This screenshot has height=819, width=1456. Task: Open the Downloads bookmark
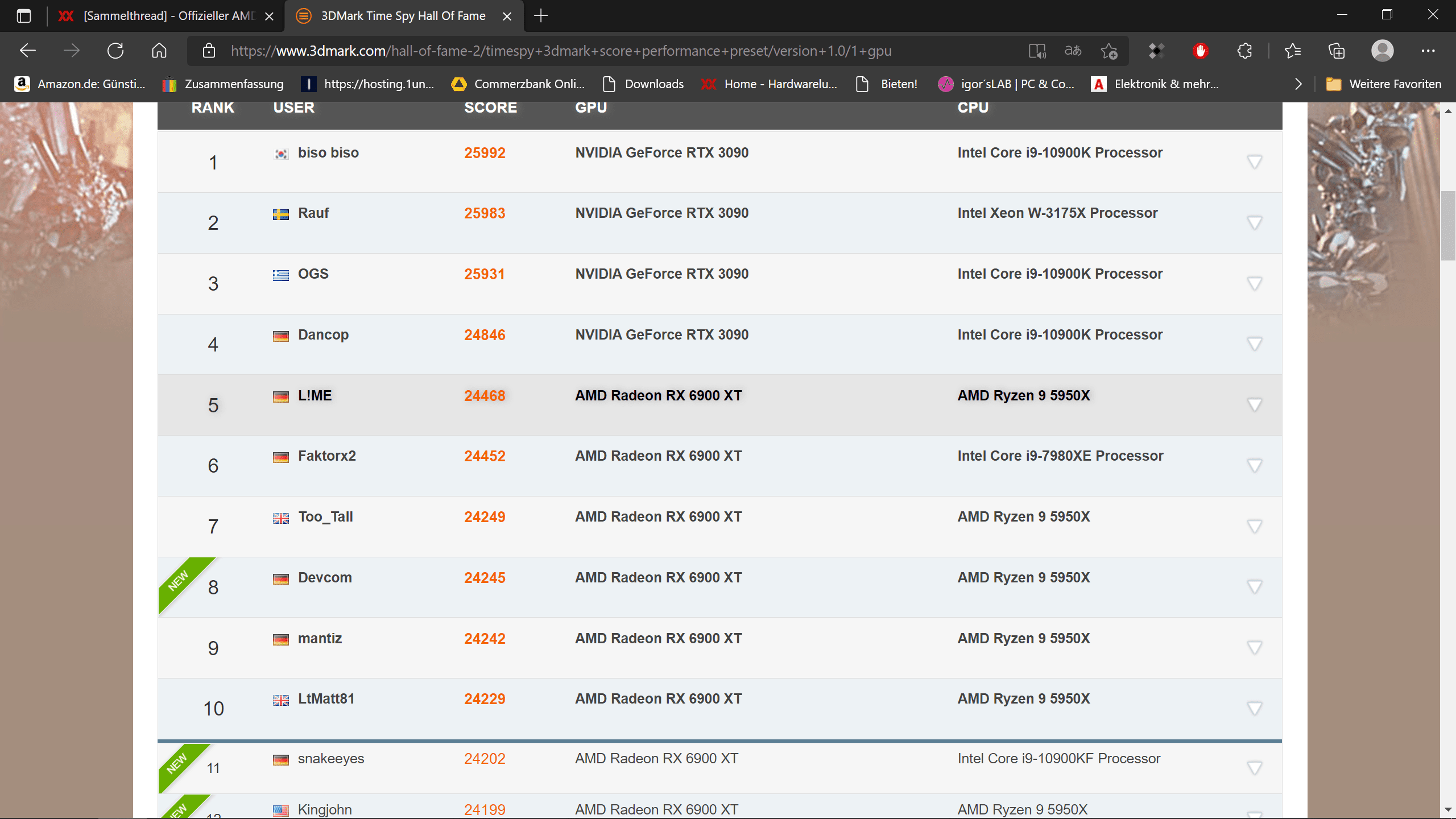pyautogui.click(x=643, y=84)
